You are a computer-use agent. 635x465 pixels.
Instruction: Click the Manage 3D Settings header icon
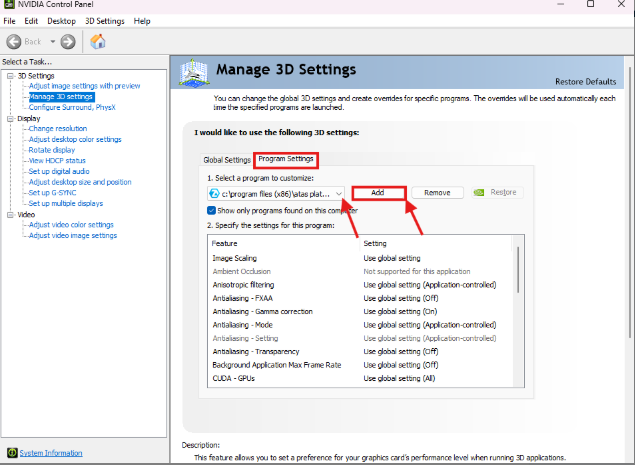point(194,73)
